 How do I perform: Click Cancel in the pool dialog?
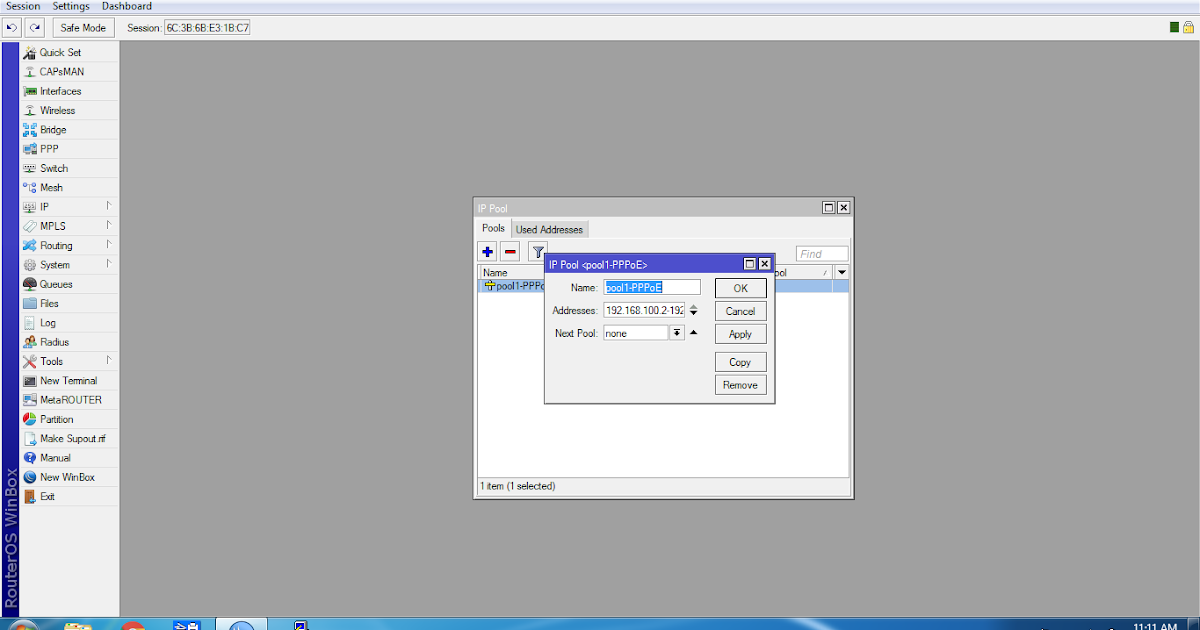tap(741, 311)
